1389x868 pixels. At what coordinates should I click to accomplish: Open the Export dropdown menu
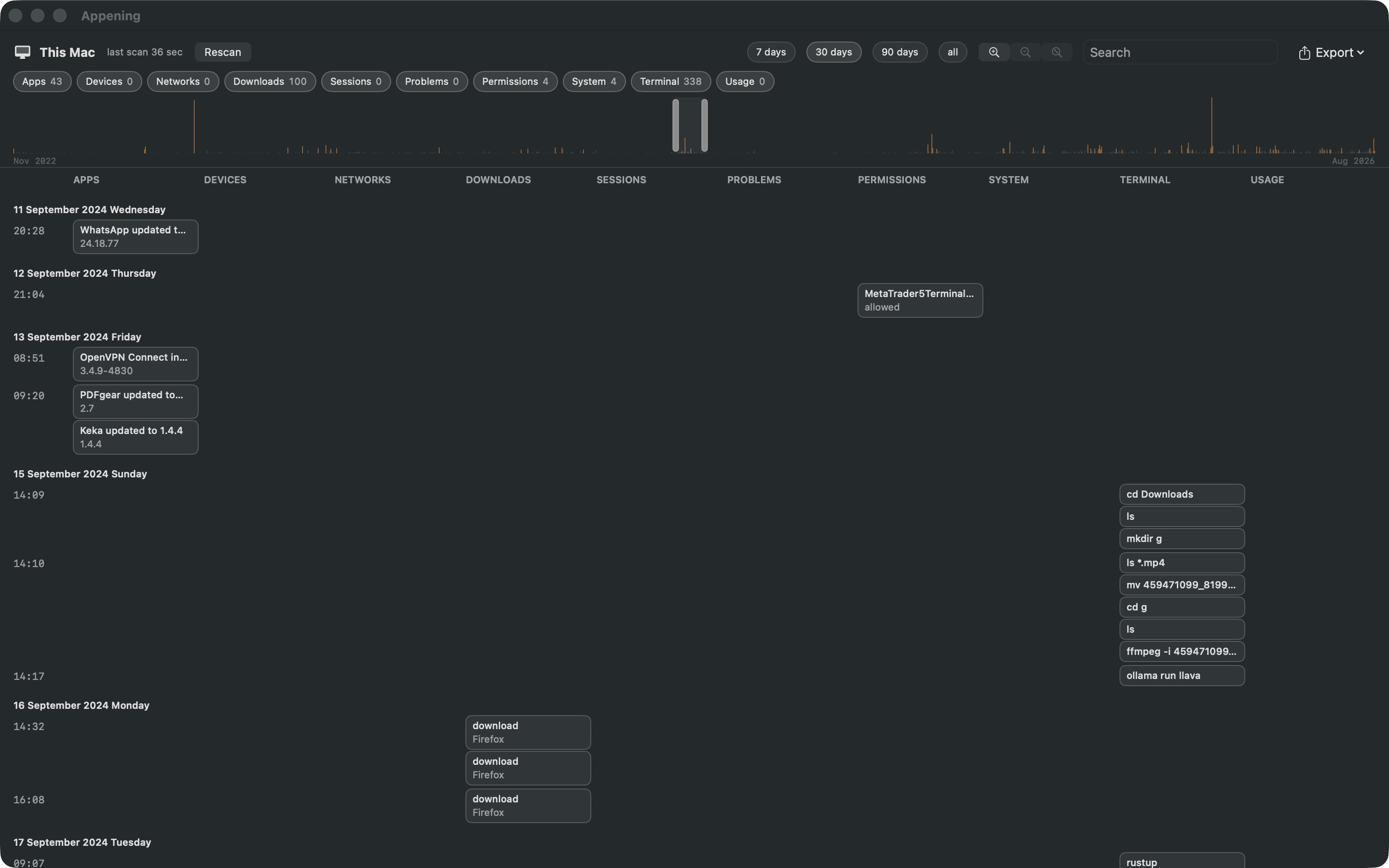pos(1331,52)
